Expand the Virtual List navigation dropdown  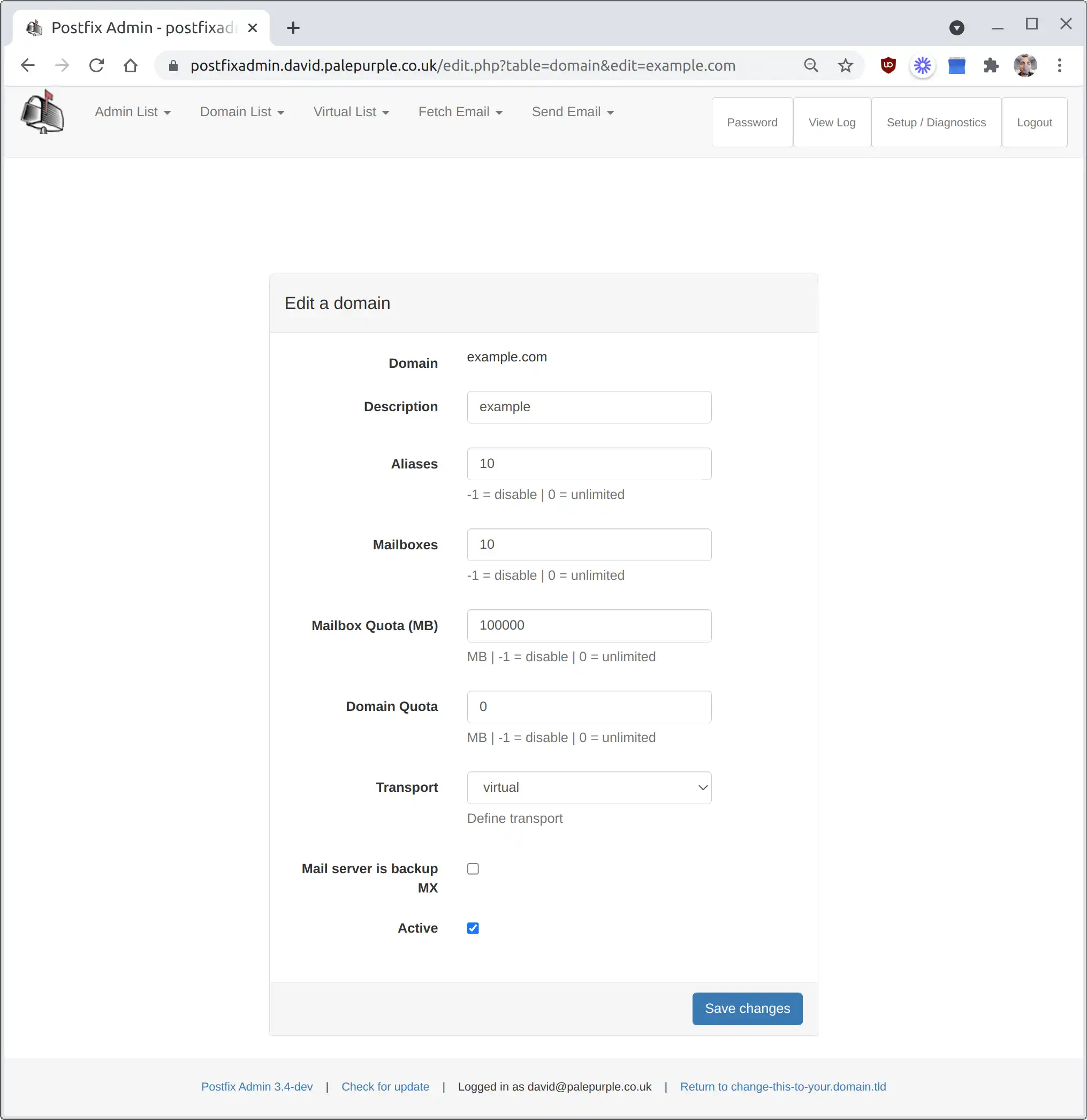coord(350,111)
